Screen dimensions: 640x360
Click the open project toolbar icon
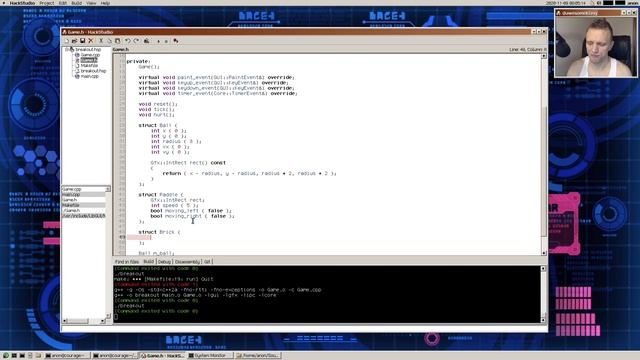pos(74,41)
